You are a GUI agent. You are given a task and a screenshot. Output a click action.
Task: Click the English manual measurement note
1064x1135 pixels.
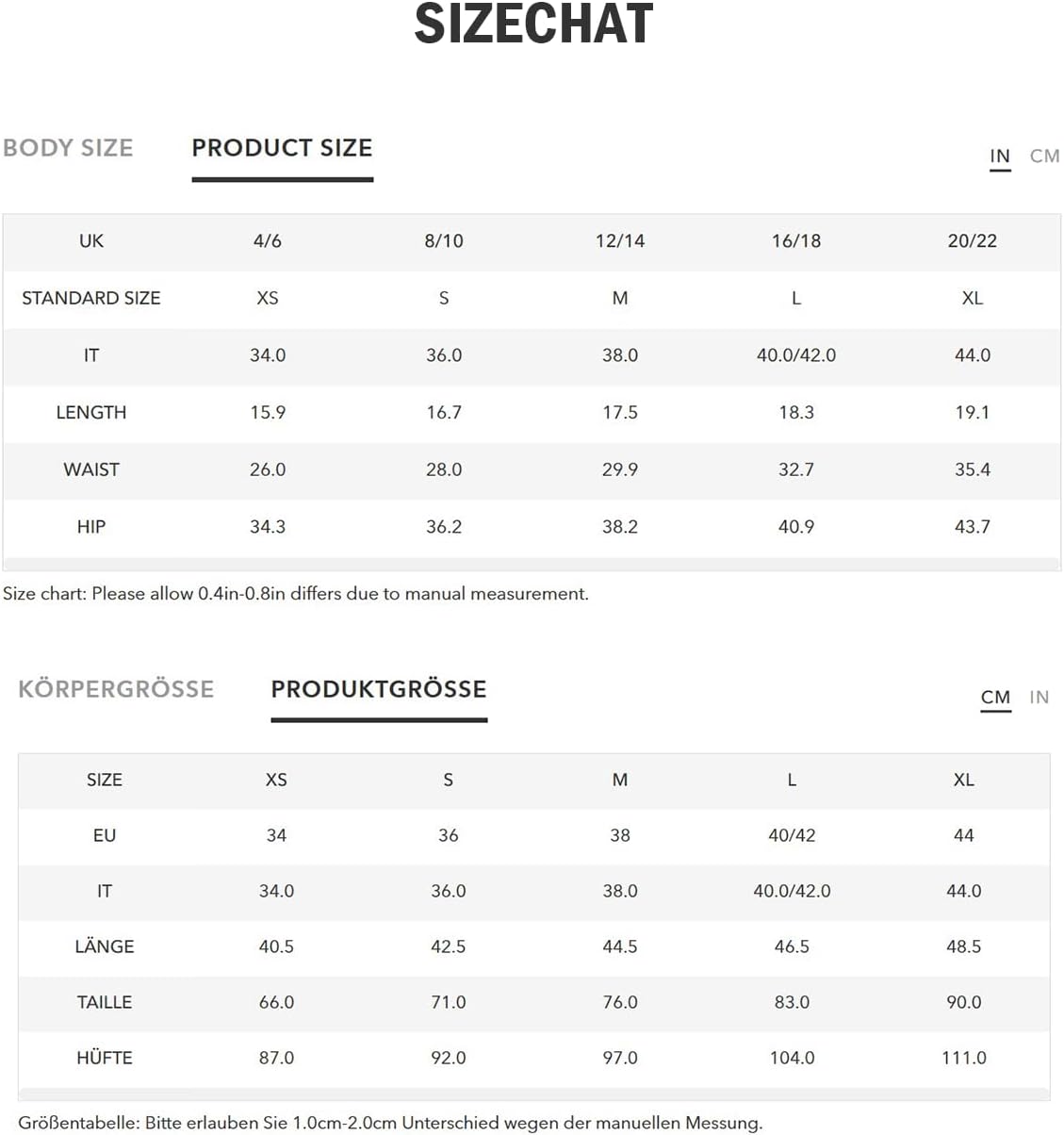pyautogui.click(x=296, y=594)
